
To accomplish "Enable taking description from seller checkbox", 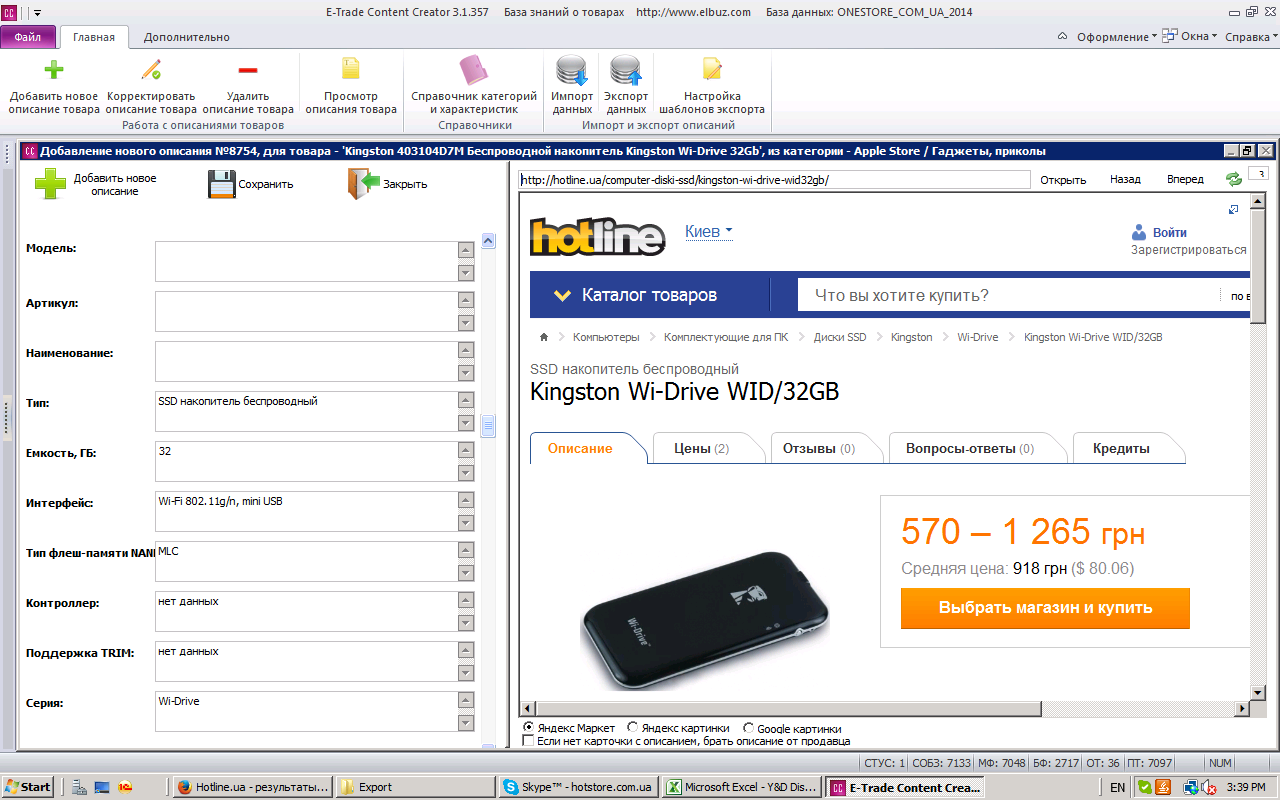I will pyautogui.click(x=529, y=741).
